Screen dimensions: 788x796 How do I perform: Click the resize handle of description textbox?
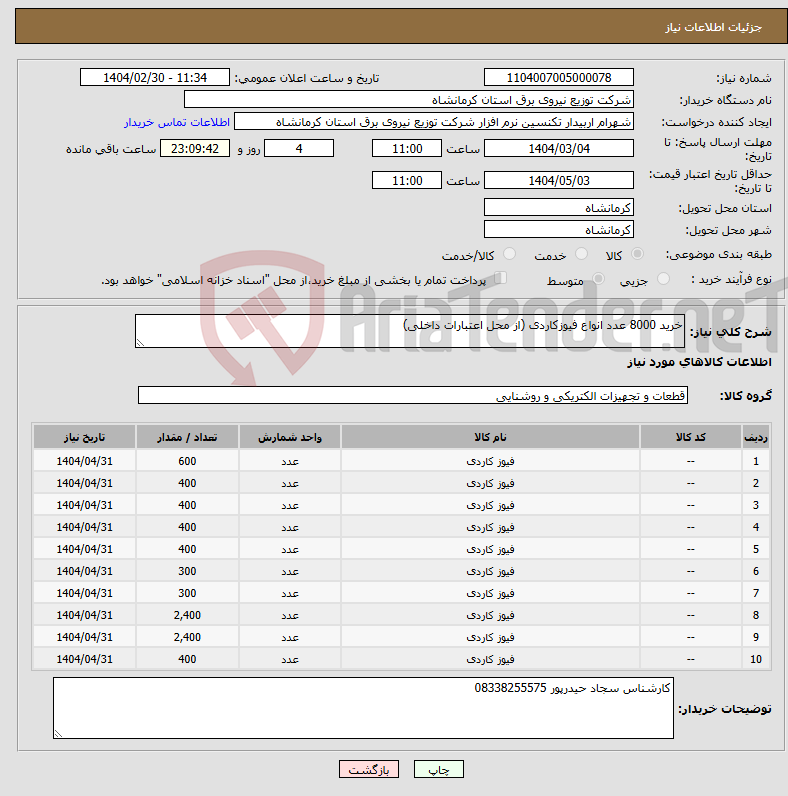click(x=141, y=343)
